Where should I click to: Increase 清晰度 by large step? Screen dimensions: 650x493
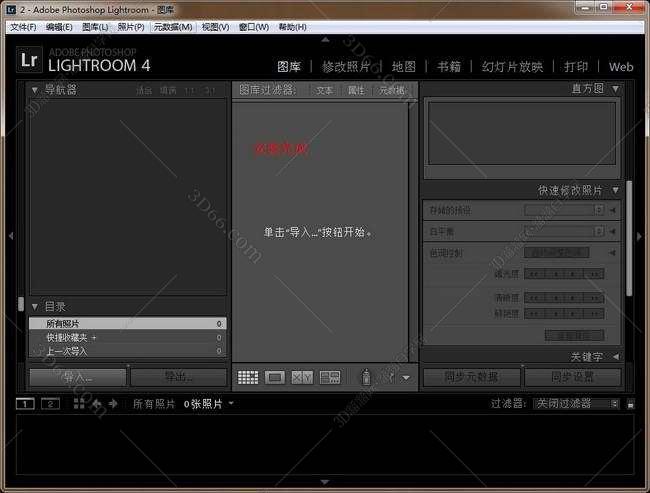point(594,298)
